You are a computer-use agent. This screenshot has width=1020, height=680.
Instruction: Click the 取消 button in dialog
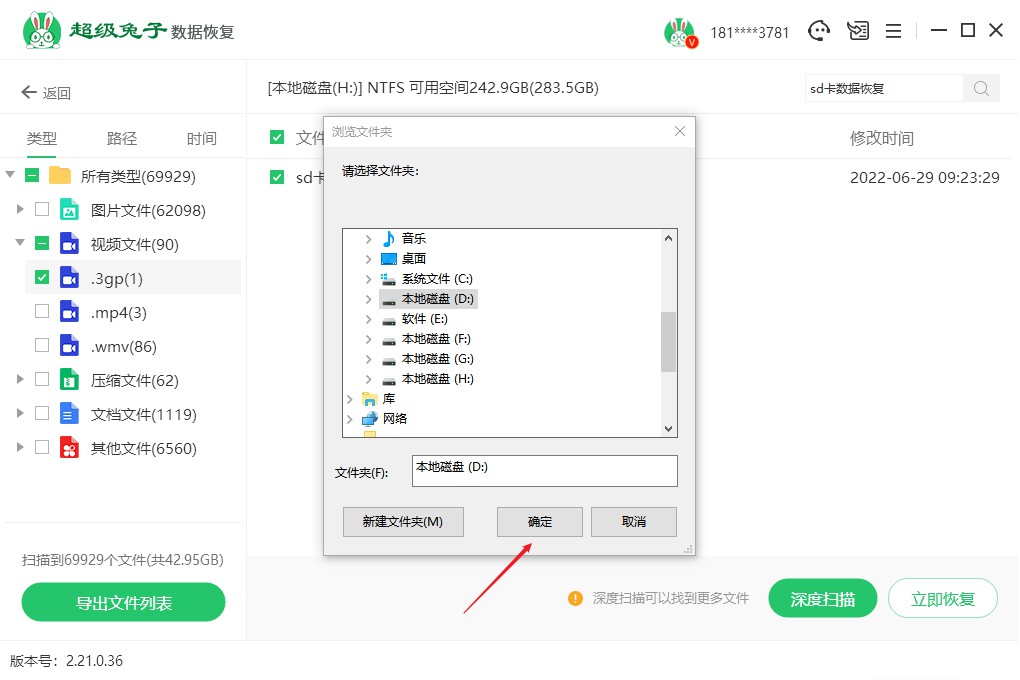pyautogui.click(x=634, y=522)
